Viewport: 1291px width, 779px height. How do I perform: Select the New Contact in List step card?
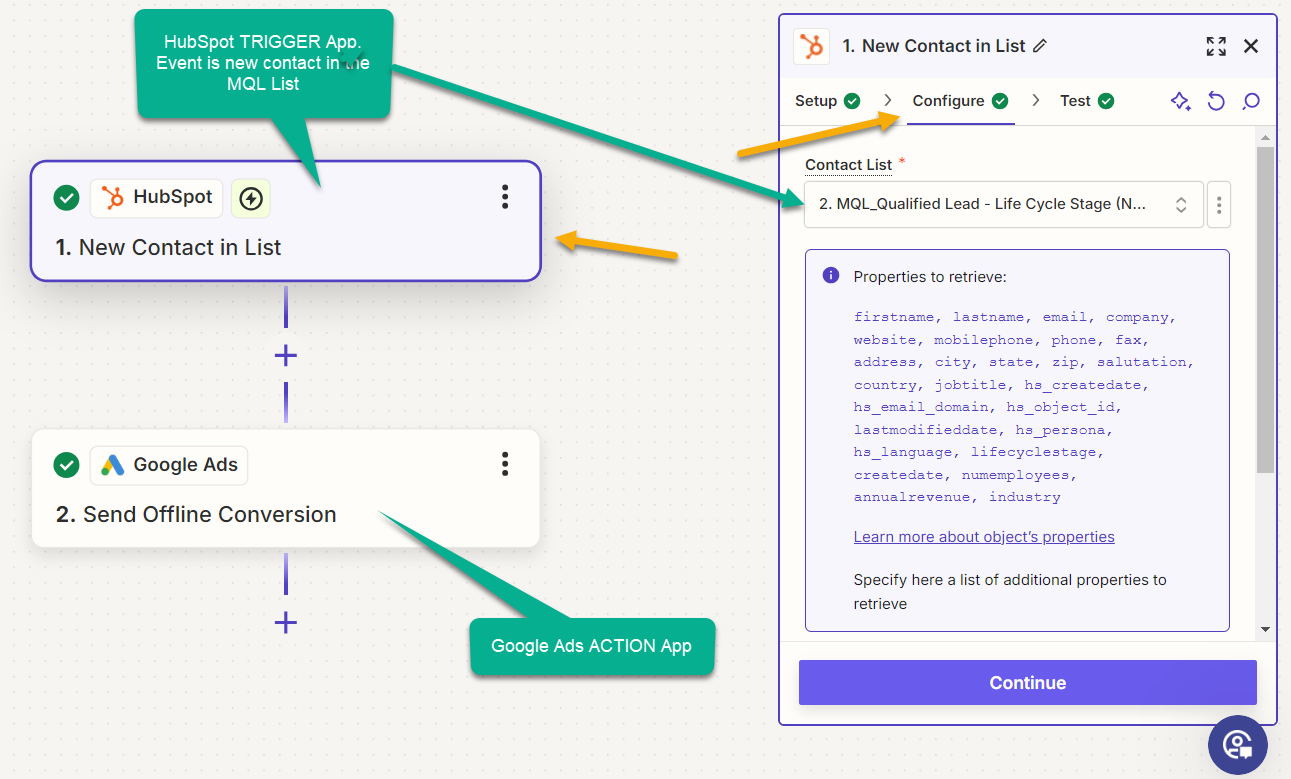tap(286, 221)
